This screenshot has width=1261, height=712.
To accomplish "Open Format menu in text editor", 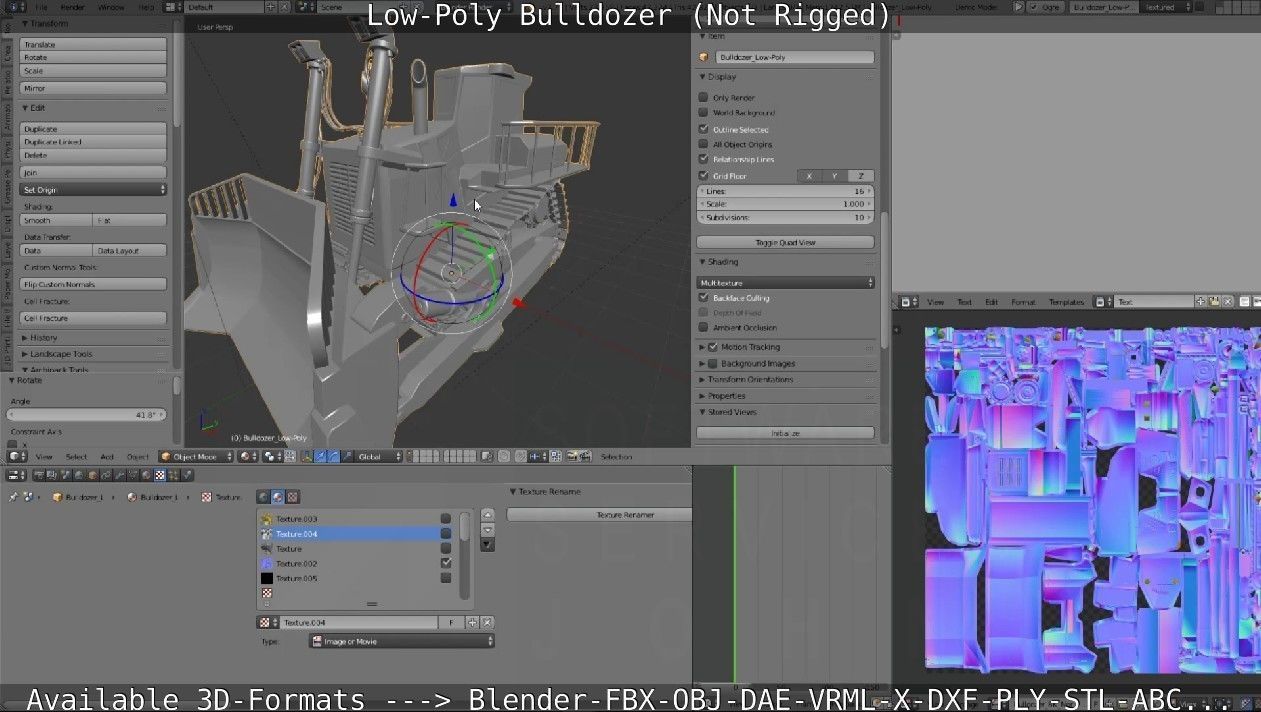I will click(x=1023, y=302).
